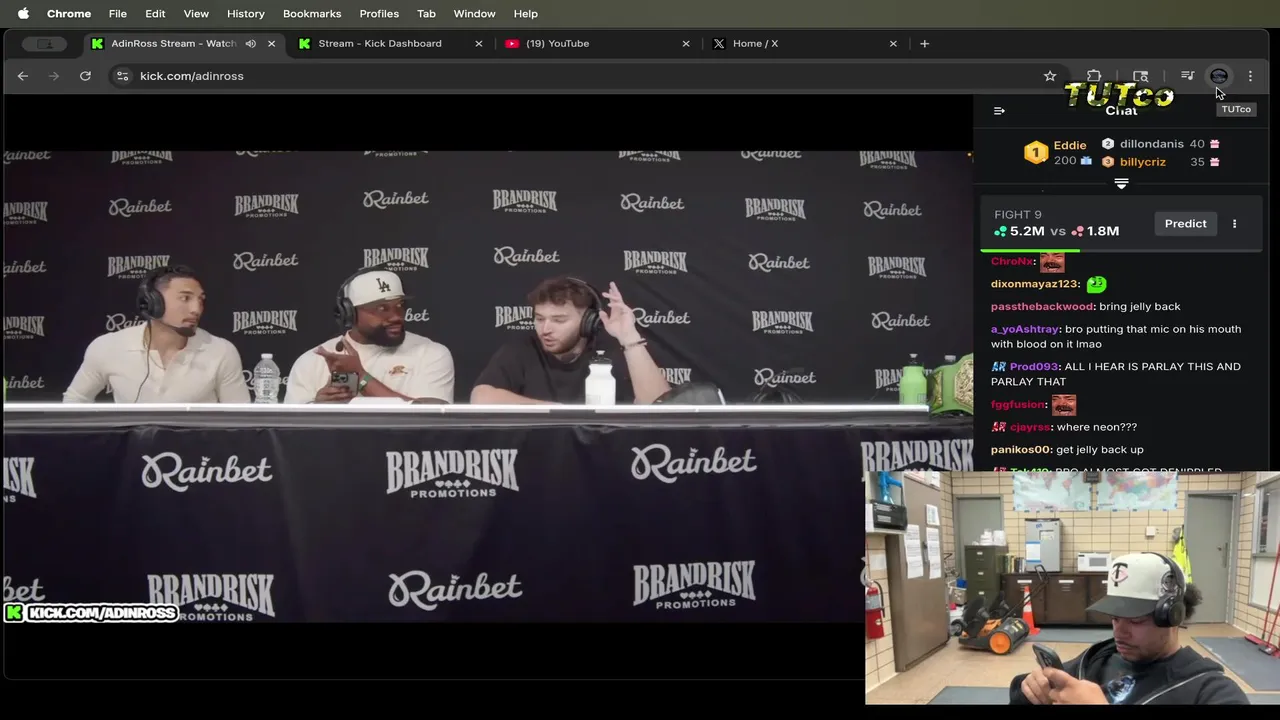
Task: Click the Predict button
Action: [1185, 224]
